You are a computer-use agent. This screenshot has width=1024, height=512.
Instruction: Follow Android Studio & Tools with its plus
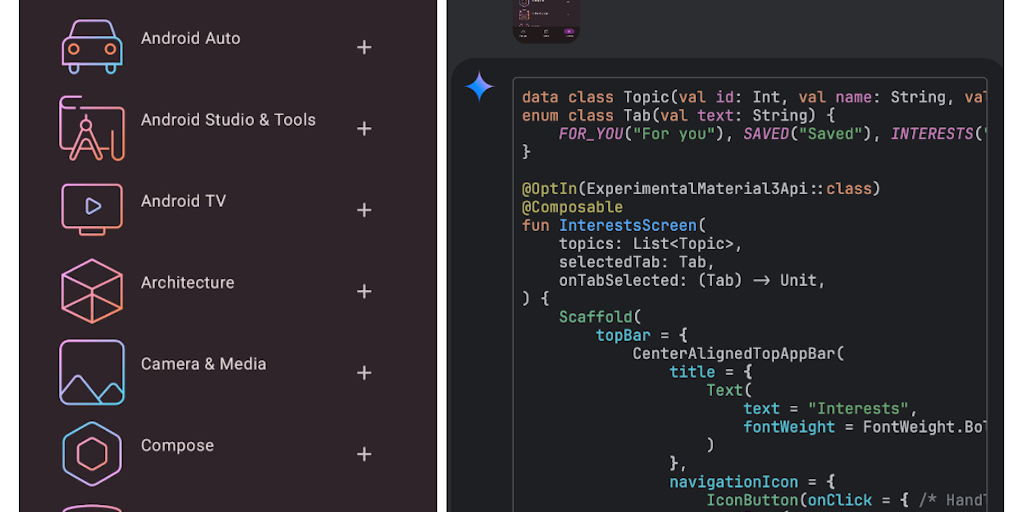[x=364, y=129]
